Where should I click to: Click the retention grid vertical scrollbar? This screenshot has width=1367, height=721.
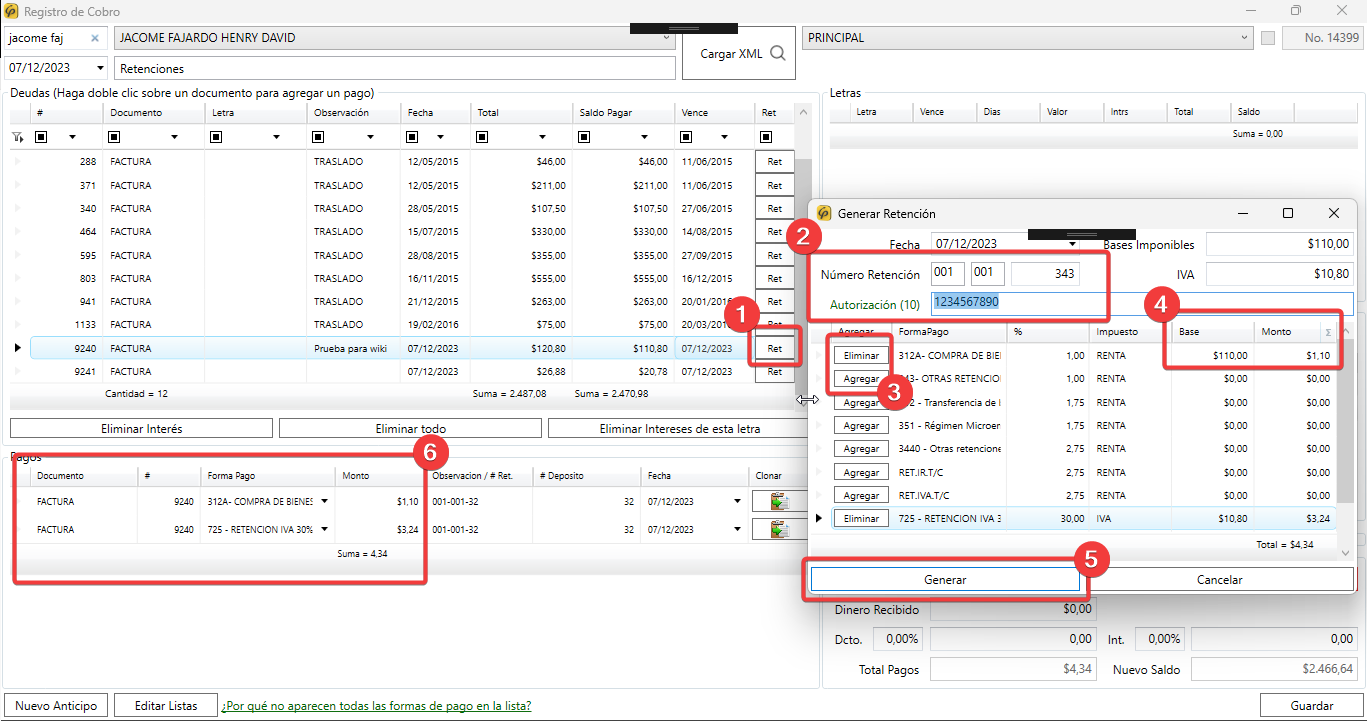click(1345, 440)
